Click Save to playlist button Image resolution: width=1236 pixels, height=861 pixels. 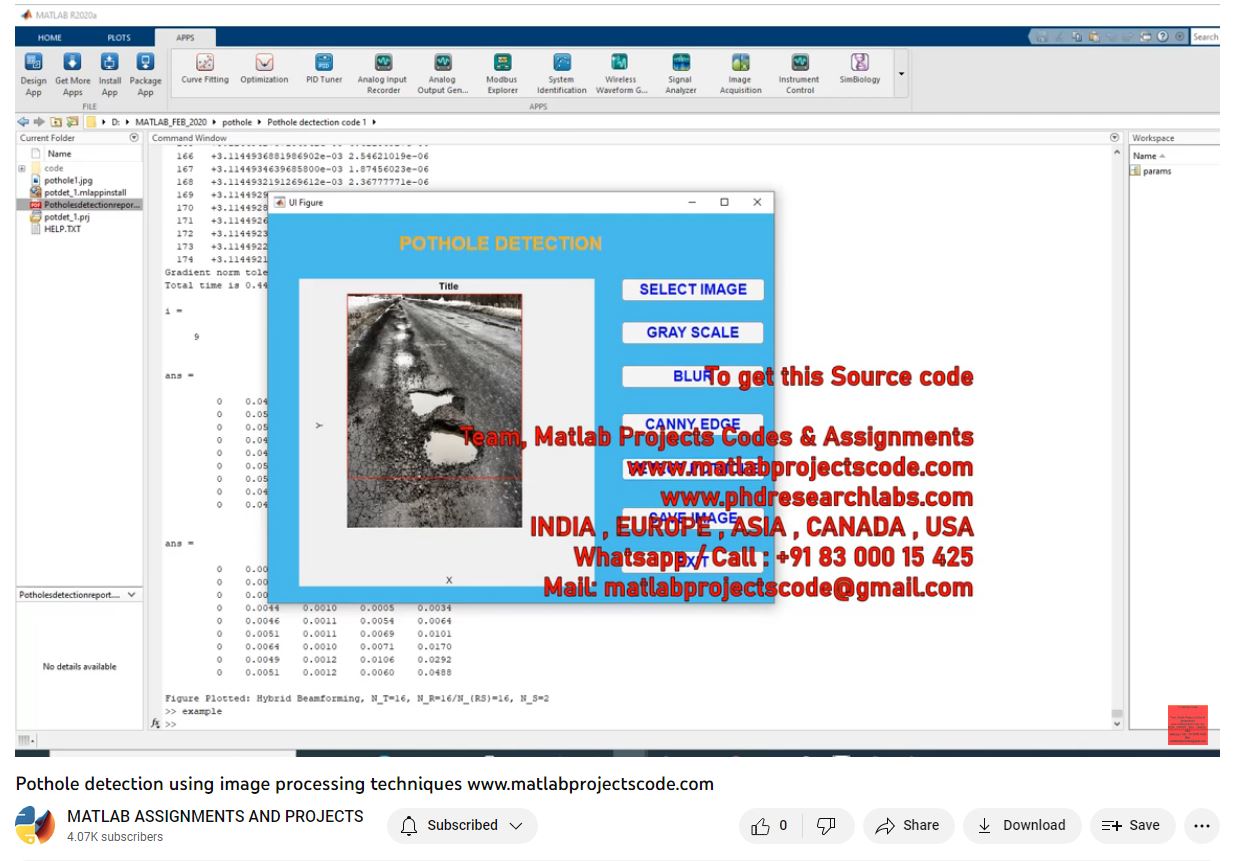coord(1132,826)
